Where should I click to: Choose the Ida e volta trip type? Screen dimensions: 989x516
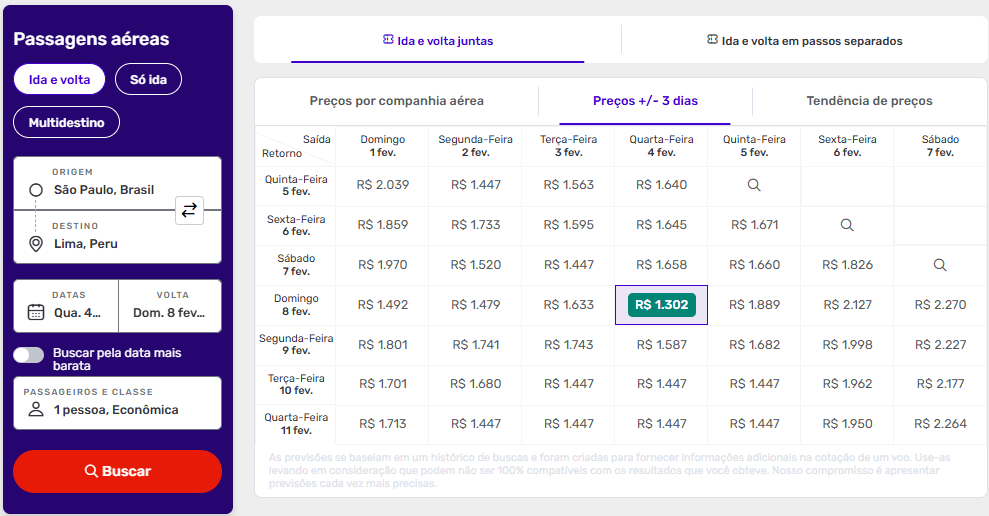coord(59,79)
